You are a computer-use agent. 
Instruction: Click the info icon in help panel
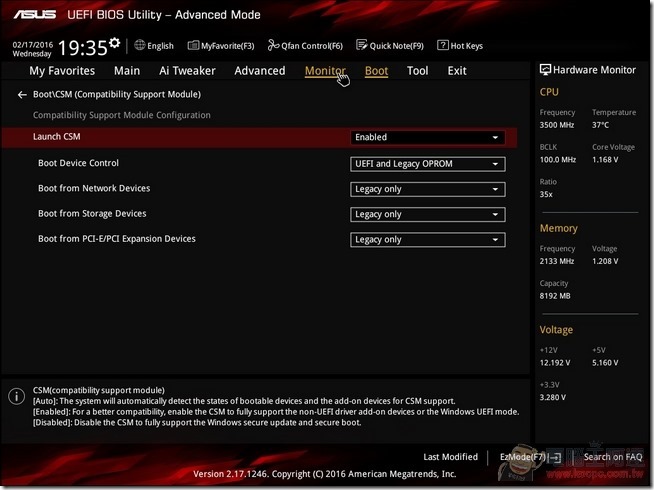[x=17, y=396]
